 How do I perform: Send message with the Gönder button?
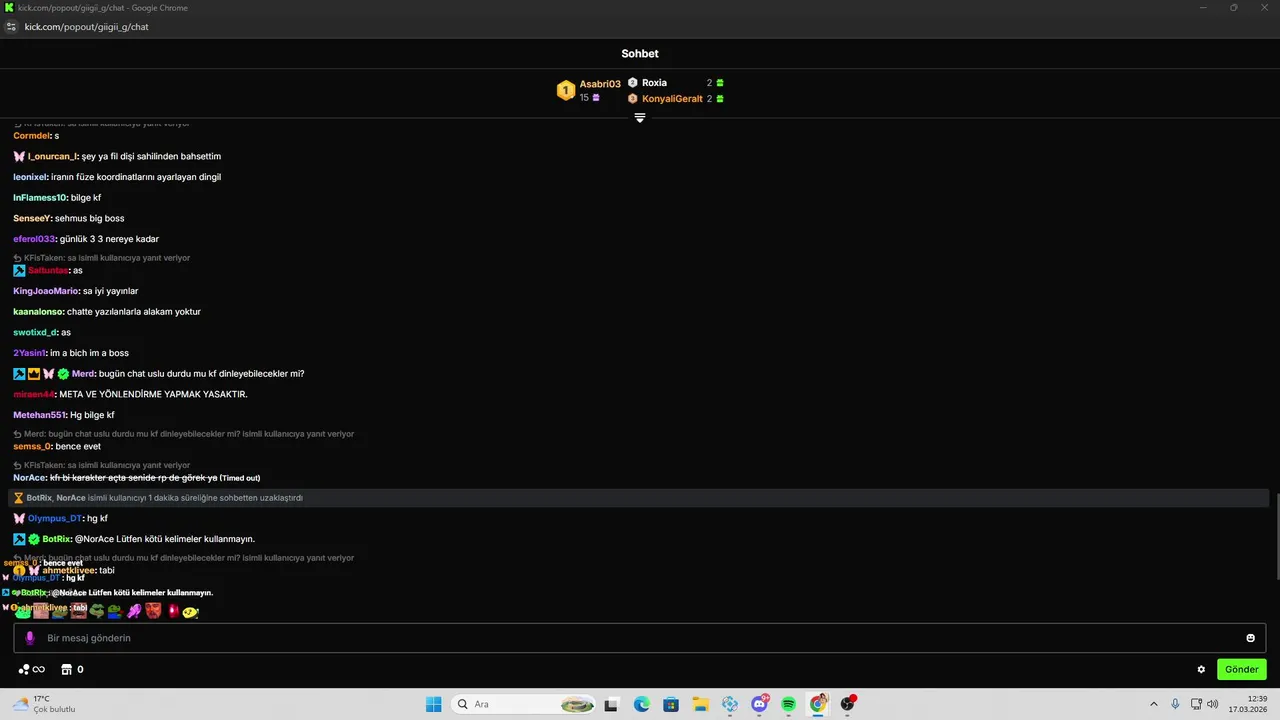click(x=1241, y=669)
